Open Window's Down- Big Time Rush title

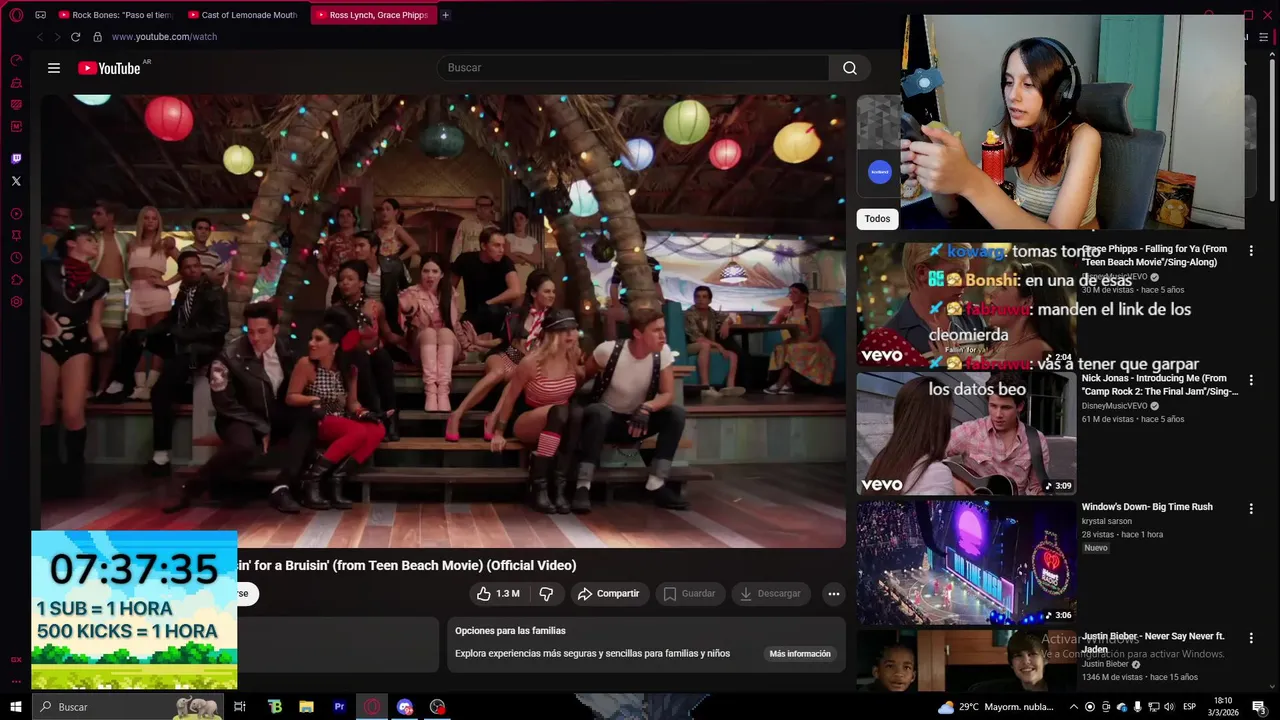click(x=1147, y=507)
